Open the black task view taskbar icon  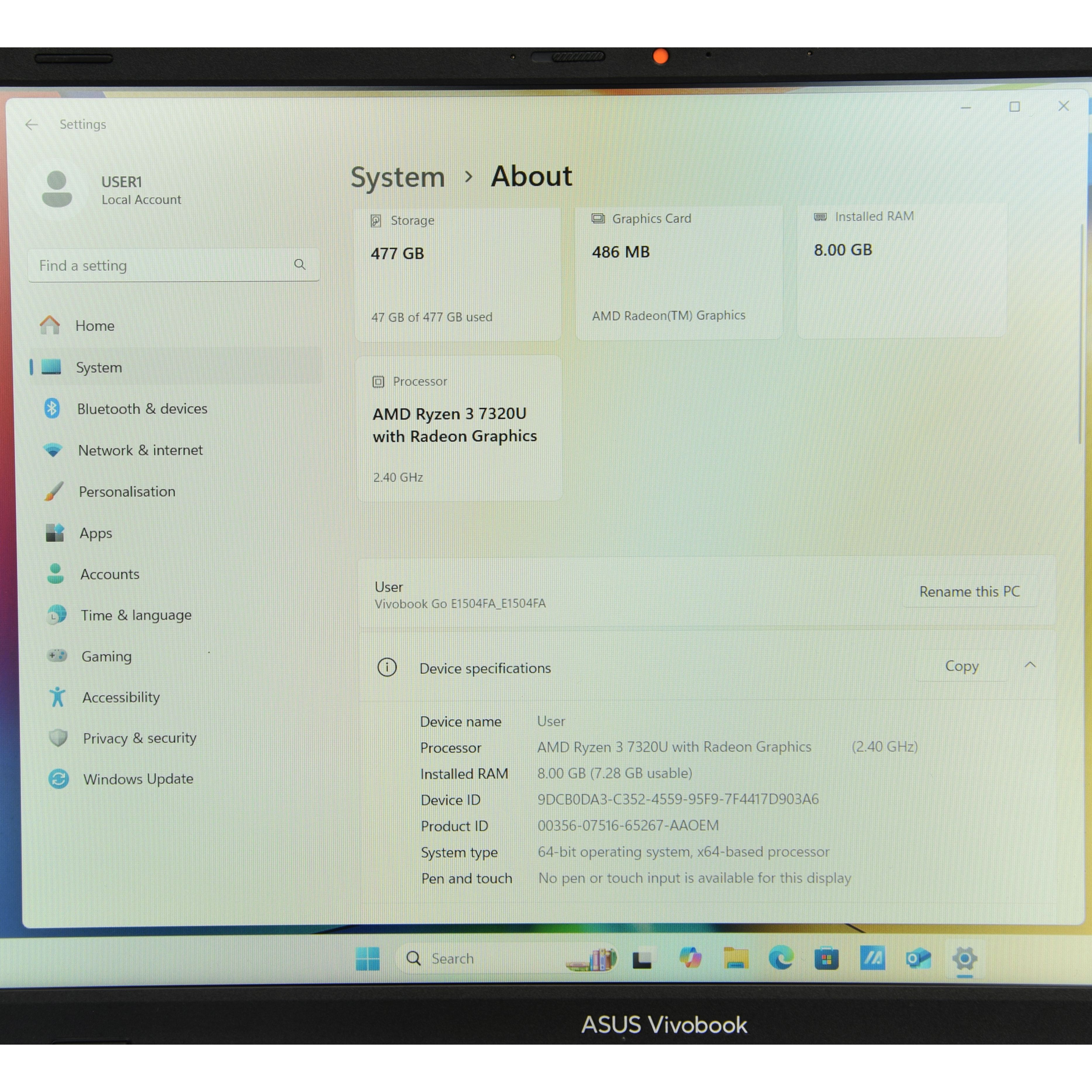(642, 959)
